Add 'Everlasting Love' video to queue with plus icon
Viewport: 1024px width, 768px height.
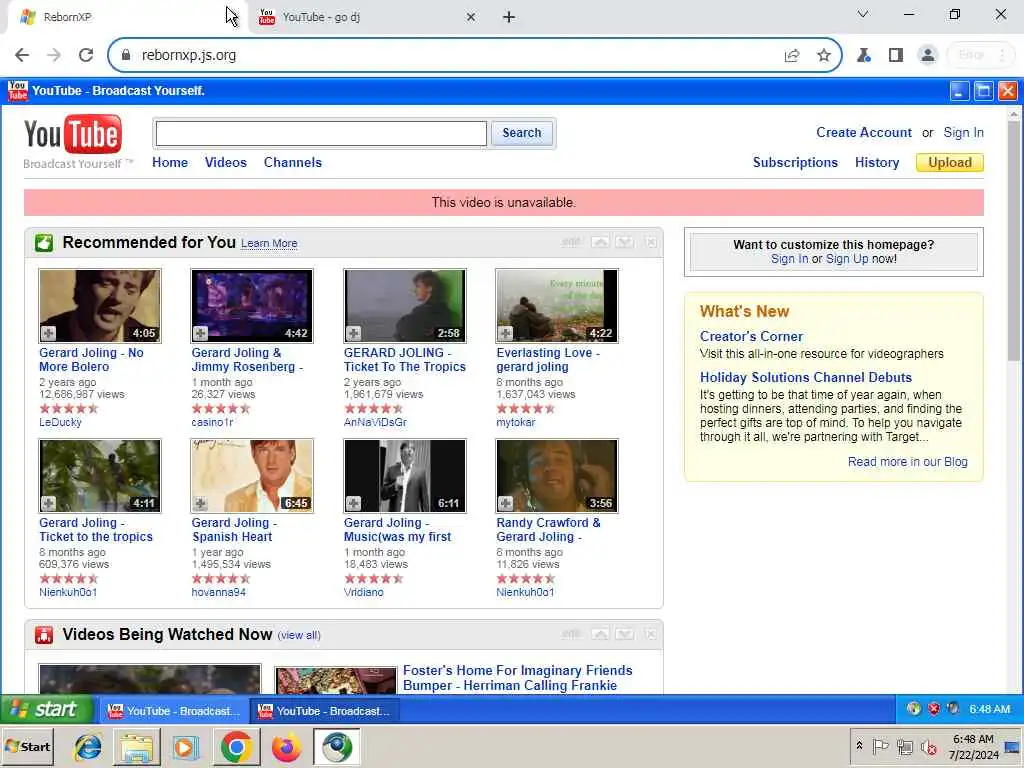pyautogui.click(x=505, y=333)
